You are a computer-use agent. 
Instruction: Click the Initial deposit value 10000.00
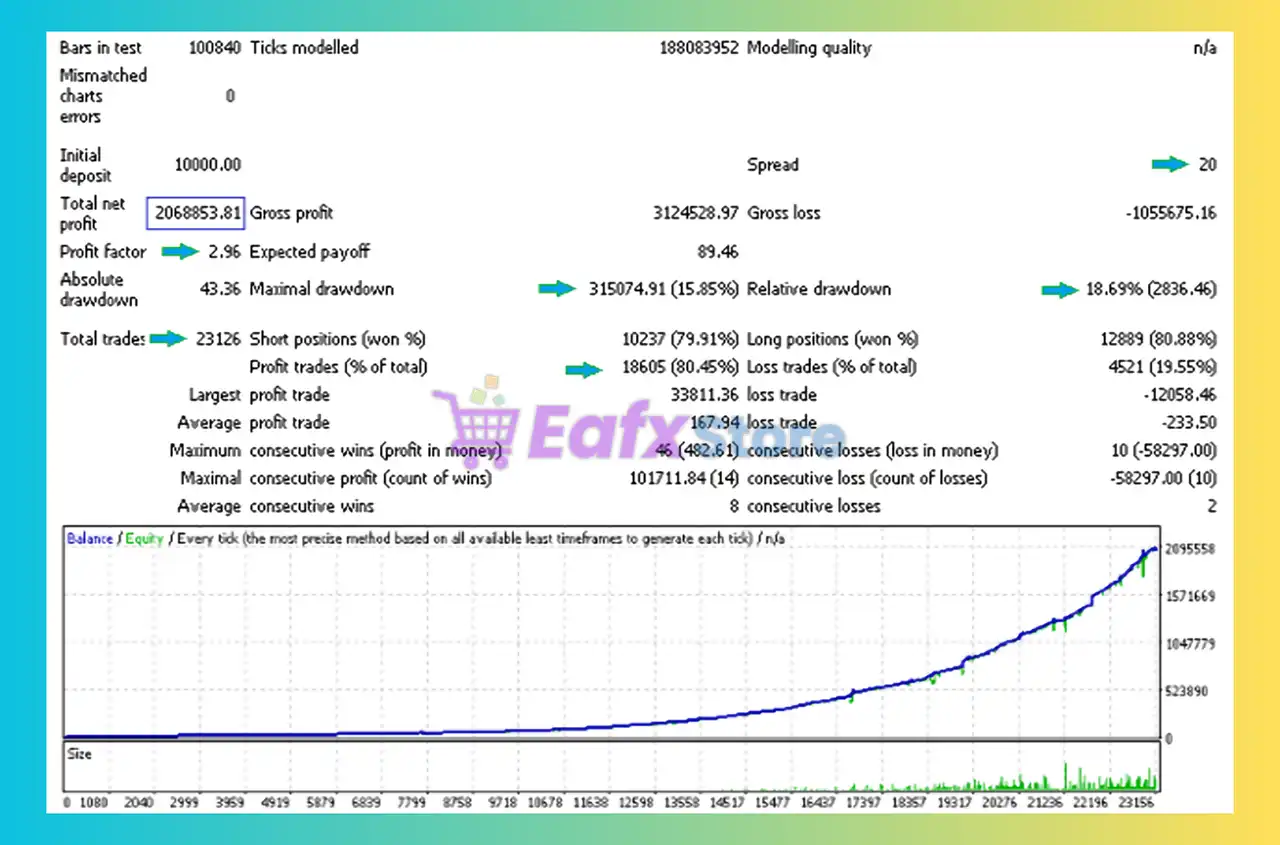[x=207, y=165]
